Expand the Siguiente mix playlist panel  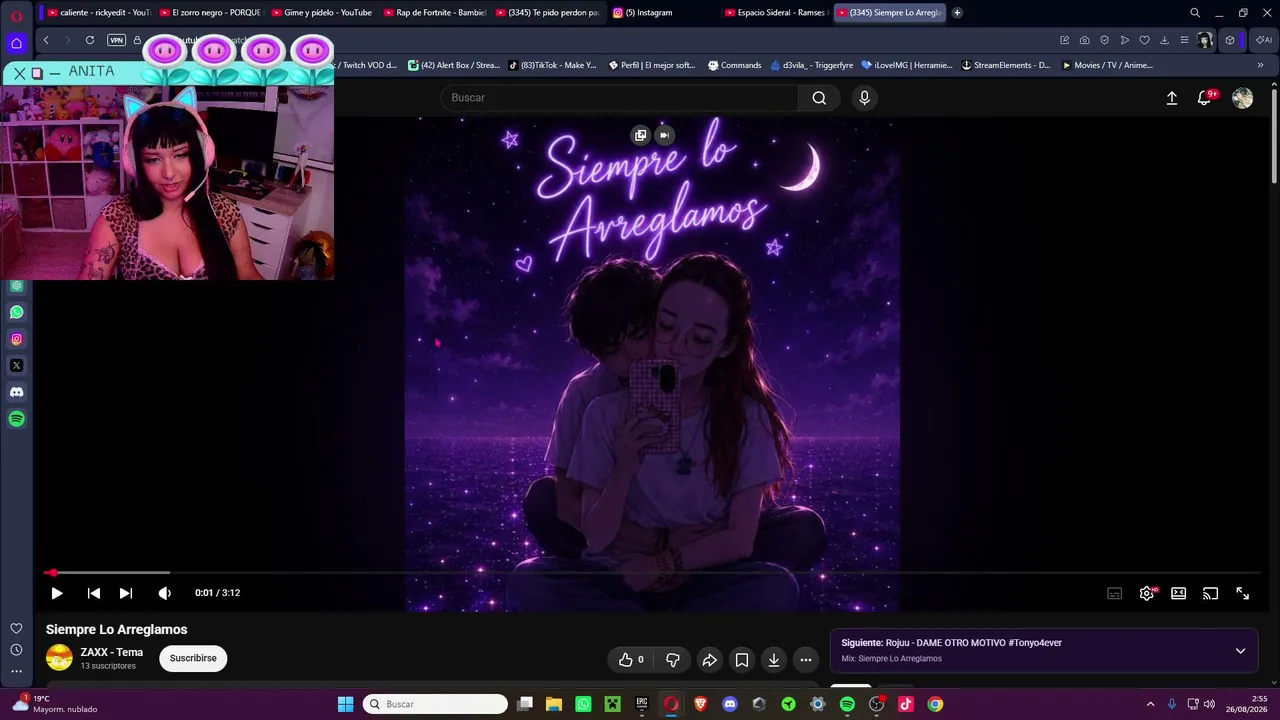pyautogui.click(x=1240, y=651)
